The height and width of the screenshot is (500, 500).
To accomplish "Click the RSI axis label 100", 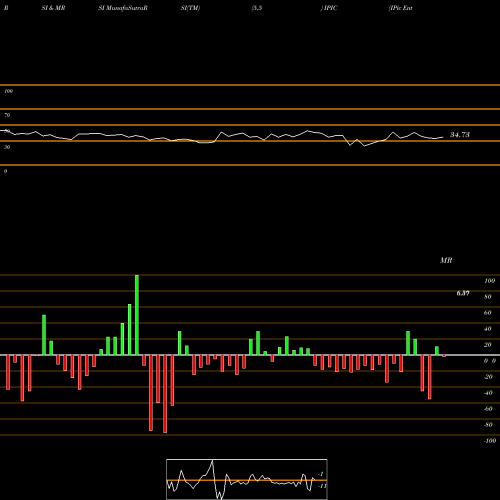I will (8, 91).
